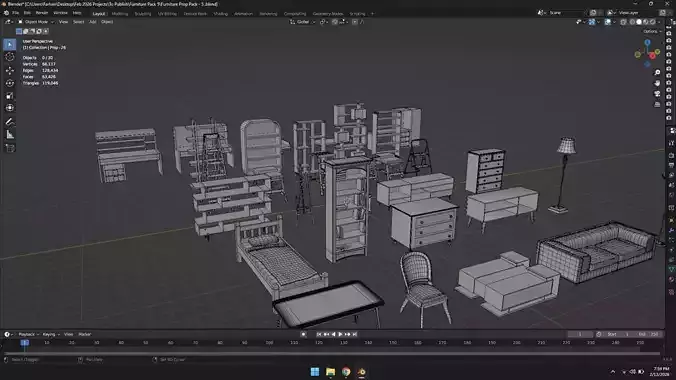Switch to Material Preview shading
The width and height of the screenshot is (676, 380).
pos(646,22)
